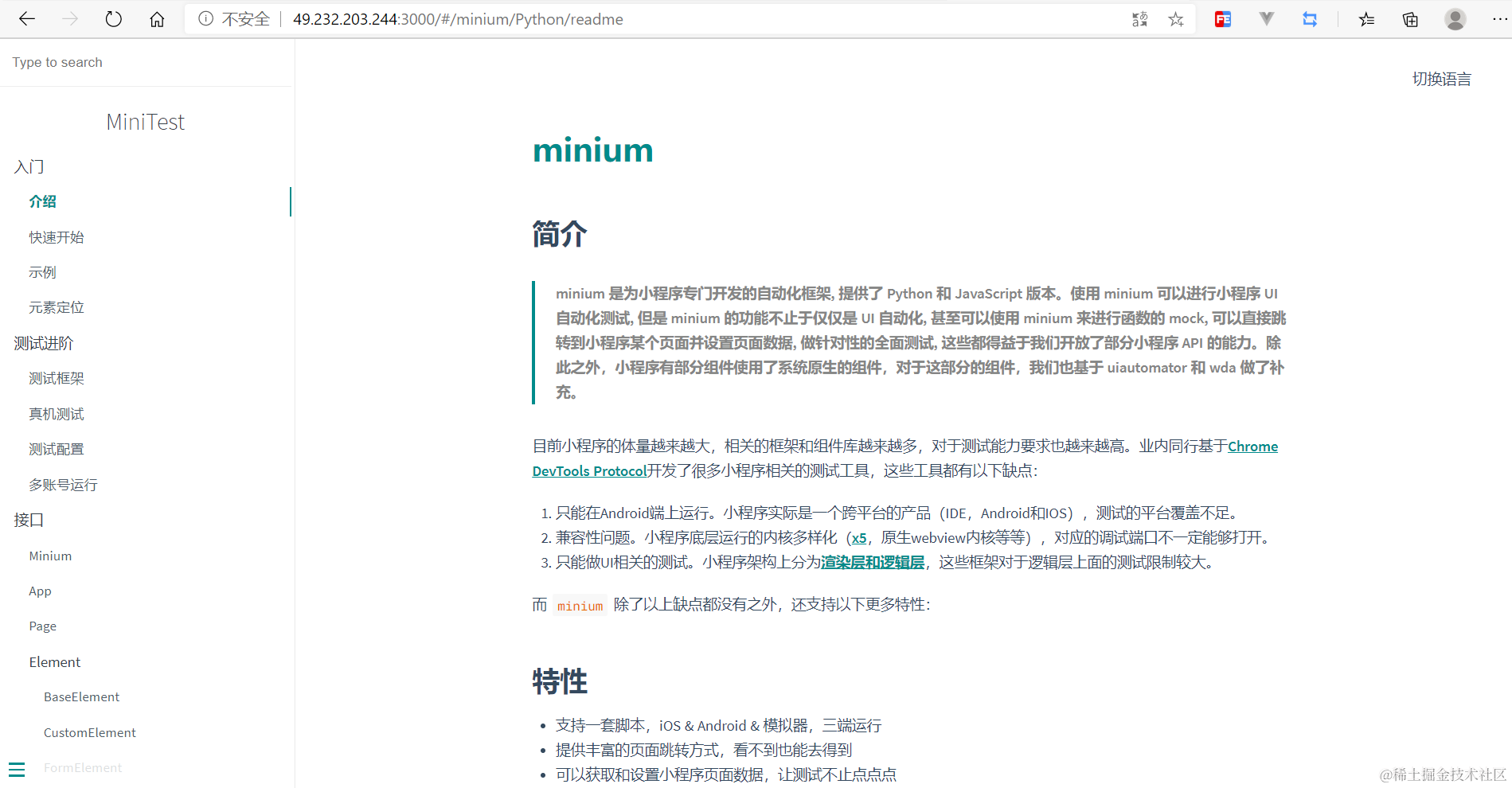Select the 介绍 sidebar item
Viewport: 1512px width, 788px height.
point(43,201)
